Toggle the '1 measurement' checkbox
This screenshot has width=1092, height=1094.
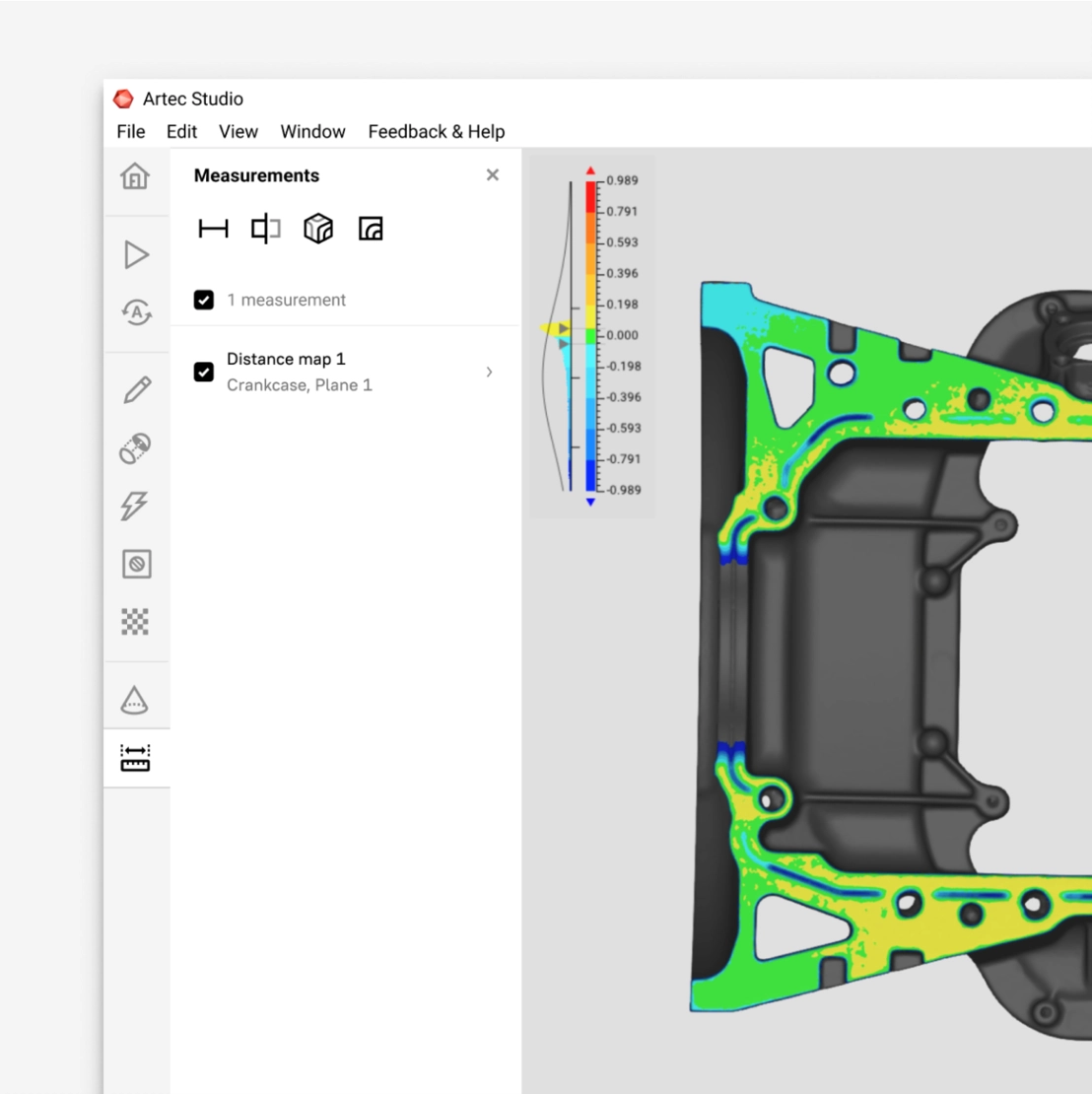(x=204, y=300)
